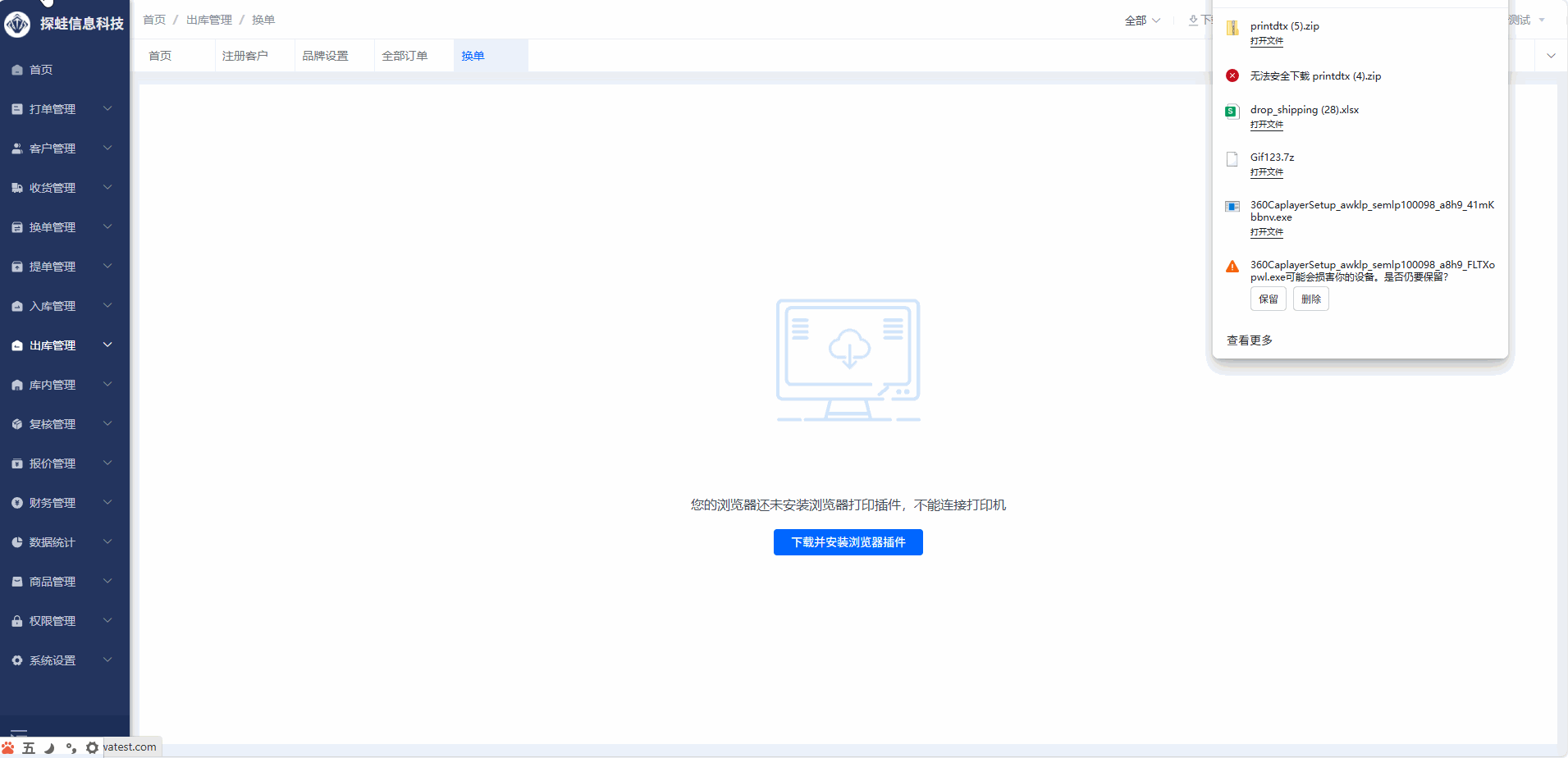Click the drop_shipping (28).xlsx file icon
This screenshot has width=1568, height=758.
[1232, 112]
